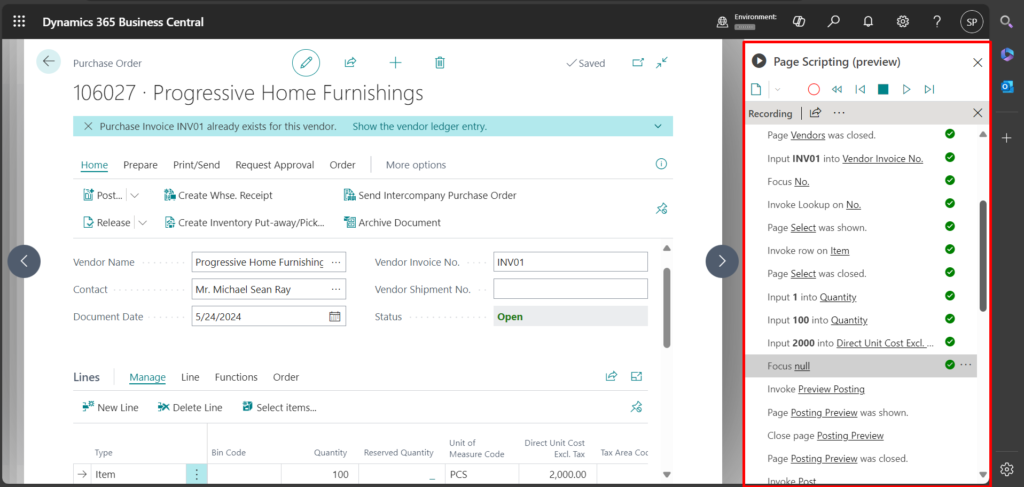
Task: Open dropdown next to new recording
Action: [x=777, y=89]
